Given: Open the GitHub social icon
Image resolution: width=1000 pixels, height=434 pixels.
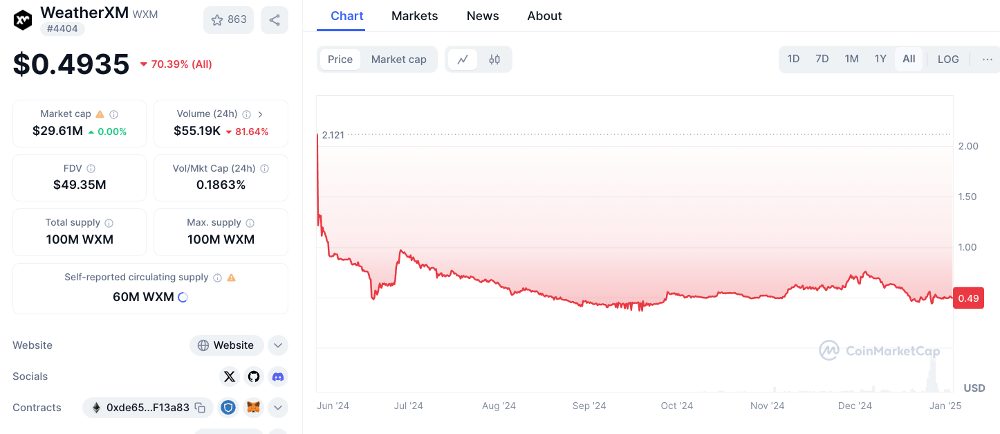Looking at the screenshot, I should [x=254, y=377].
